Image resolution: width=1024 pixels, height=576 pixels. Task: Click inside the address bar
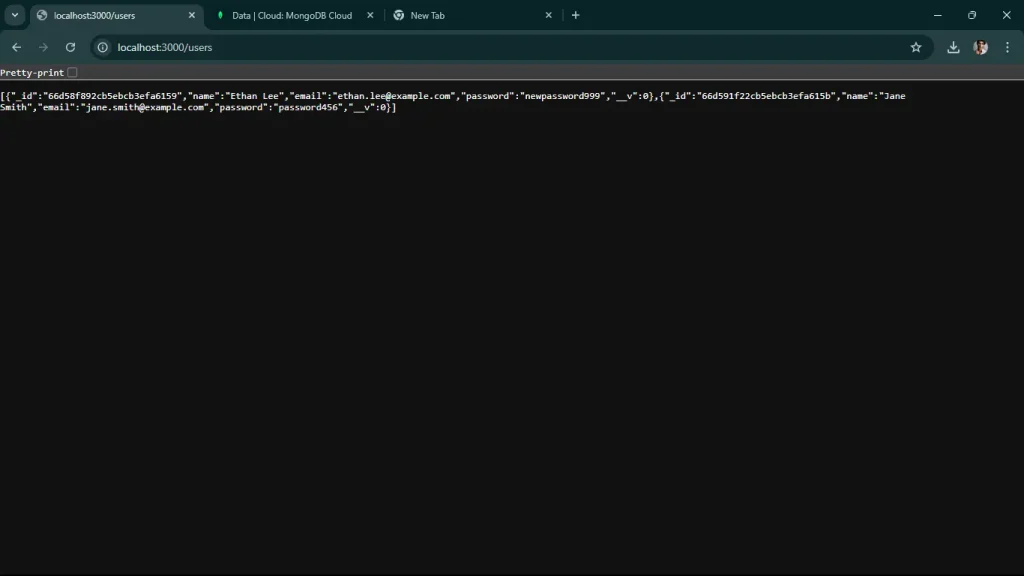(300, 47)
